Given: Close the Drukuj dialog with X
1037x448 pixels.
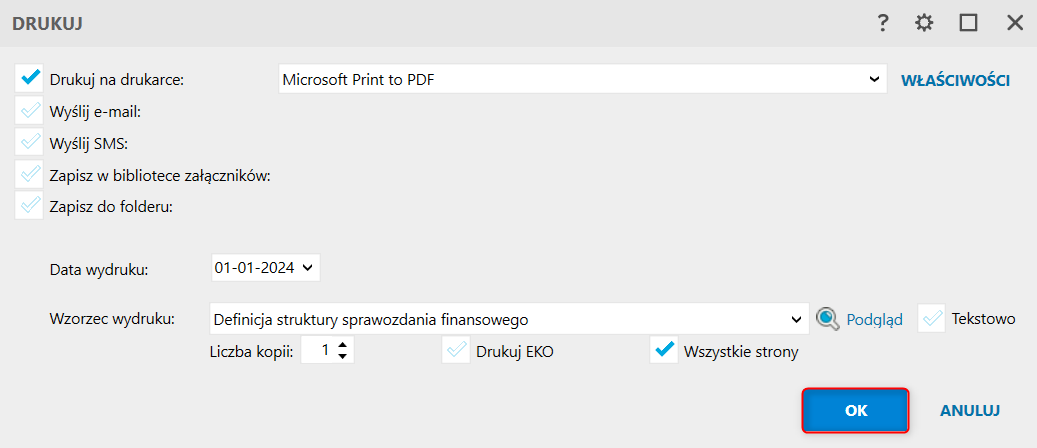Looking at the screenshot, I should [1014, 23].
